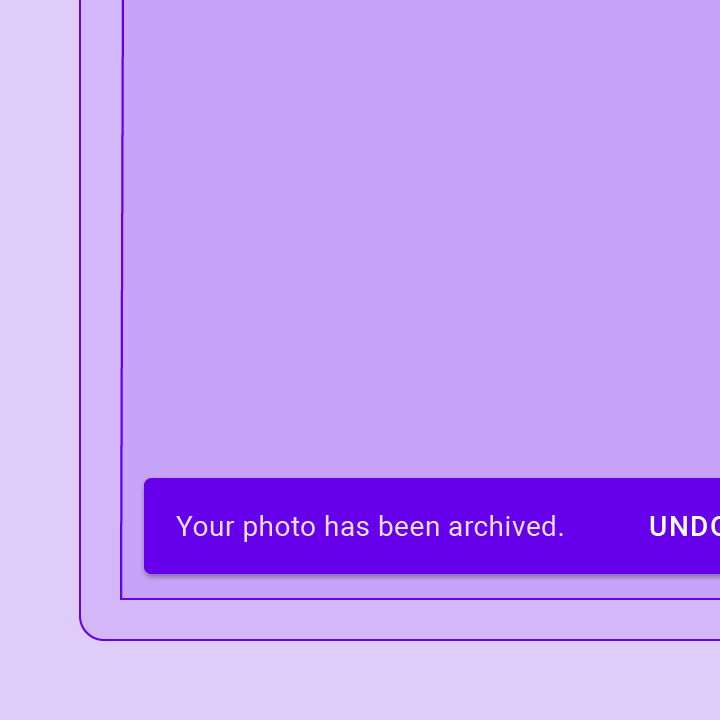Click snackbar gap between message and UNDO

click(606, 526)
